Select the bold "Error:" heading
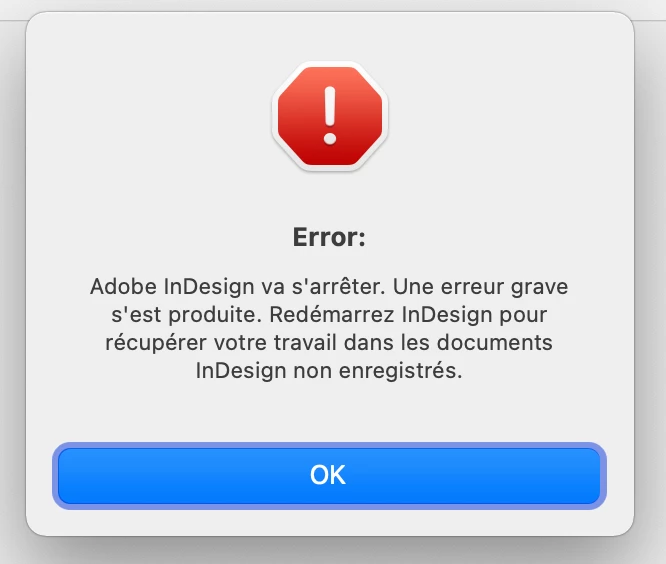Viewport: 666px width, 564px height. (329, 237)
